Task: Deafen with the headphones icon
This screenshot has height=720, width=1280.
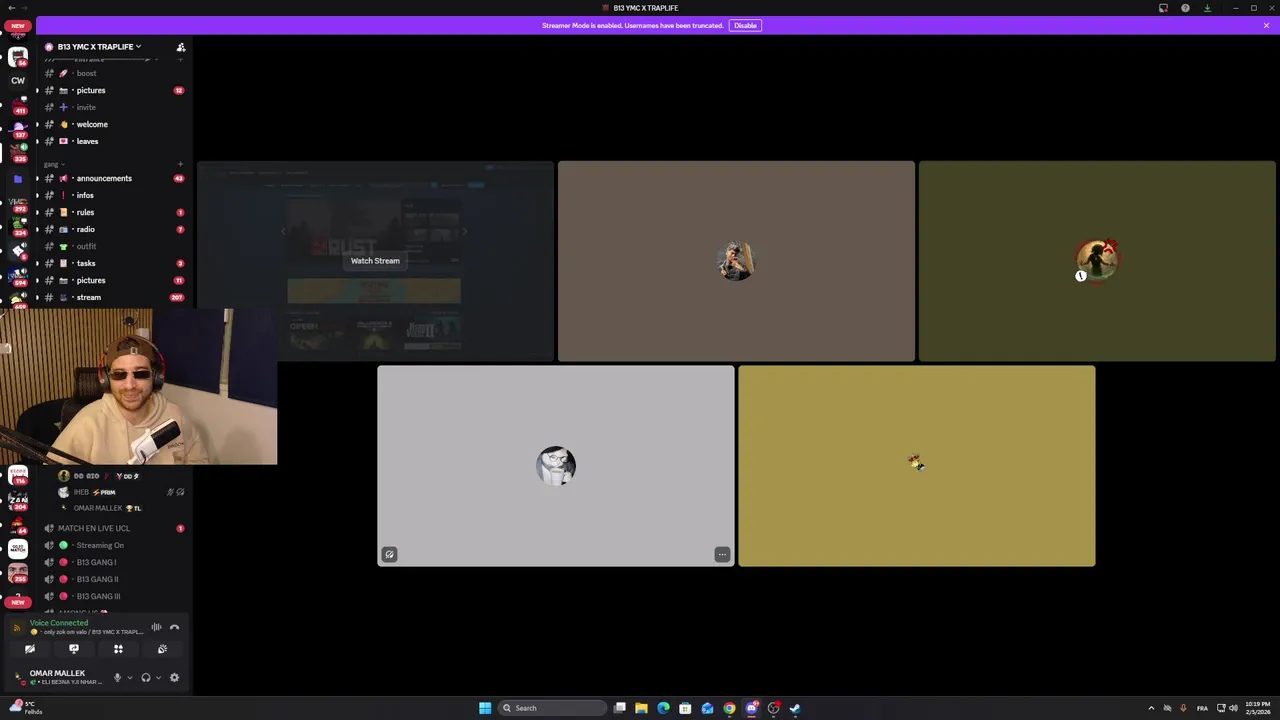Action: [x=145, y=678]
